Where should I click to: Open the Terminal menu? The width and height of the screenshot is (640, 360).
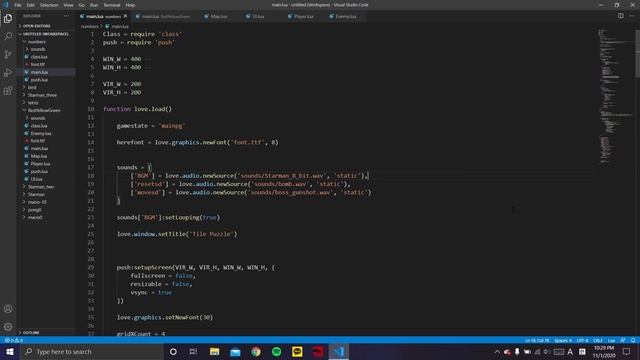coord(112,5)
